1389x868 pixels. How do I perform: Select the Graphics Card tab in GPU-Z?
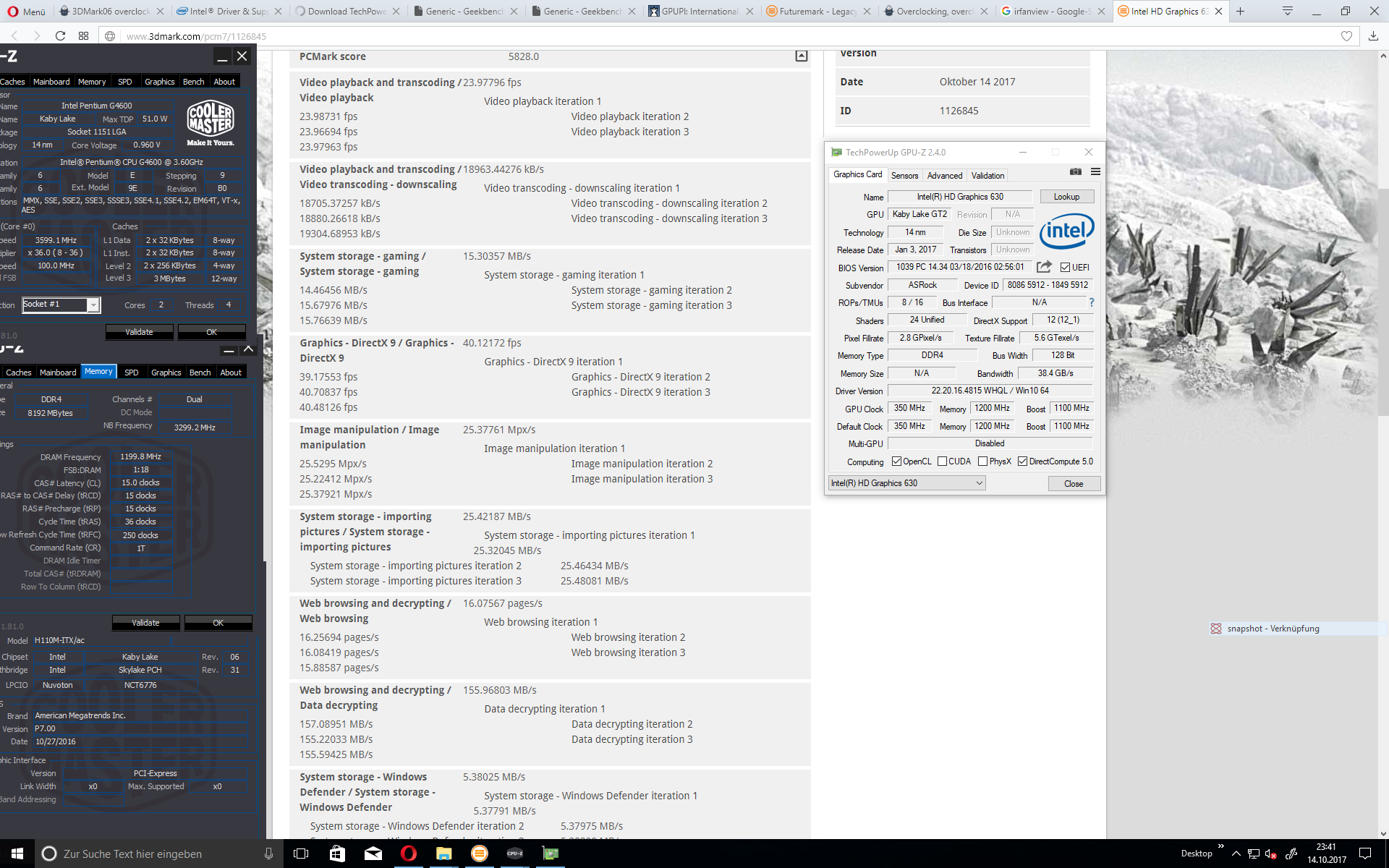pos(857,174)
